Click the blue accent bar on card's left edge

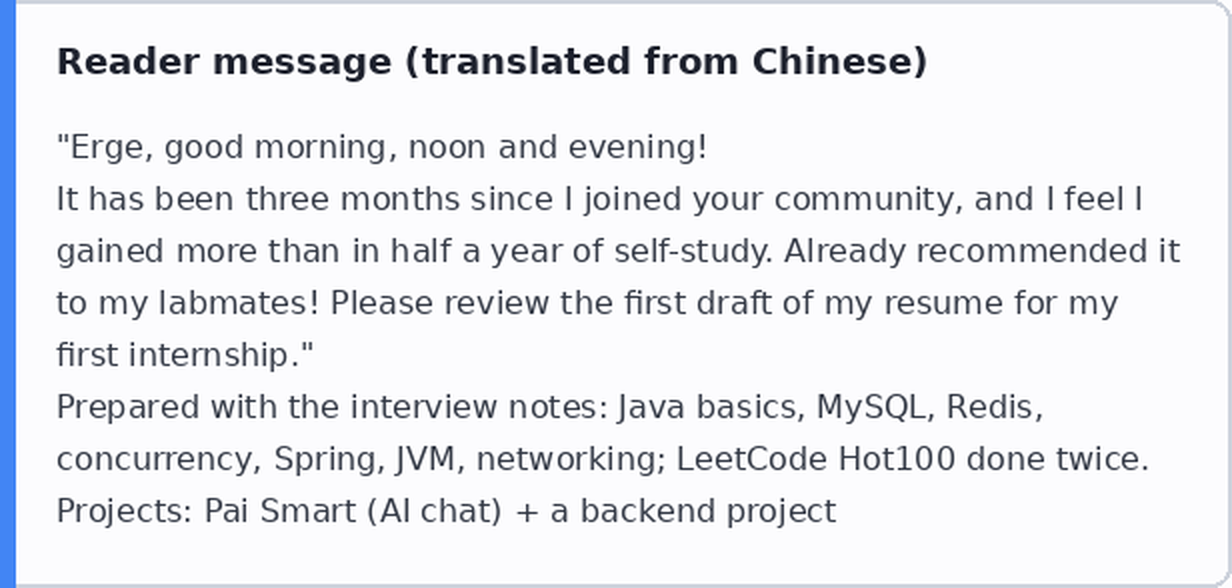coord(8,294)
